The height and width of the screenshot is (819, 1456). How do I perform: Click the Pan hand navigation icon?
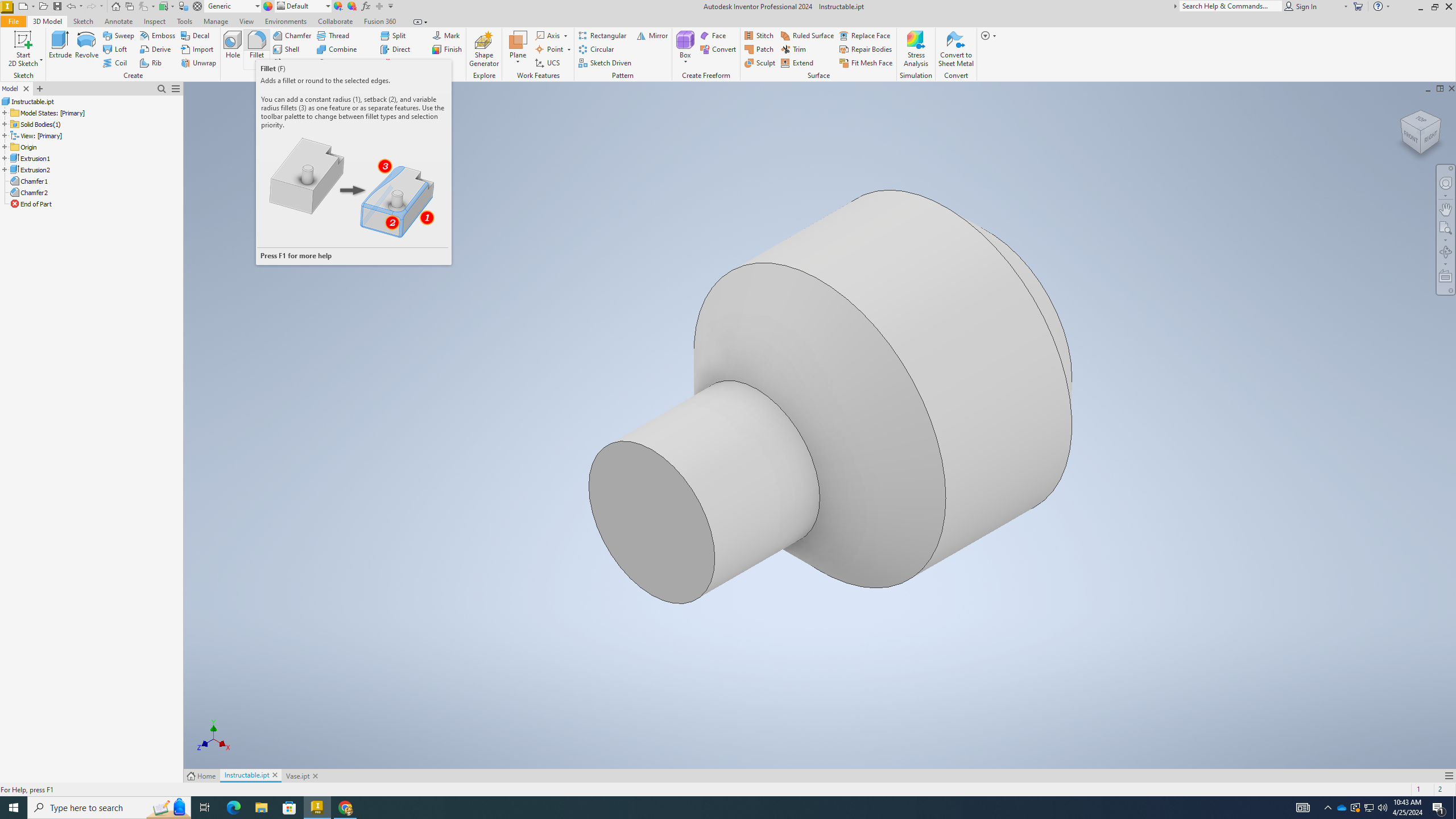point(1445,209)
